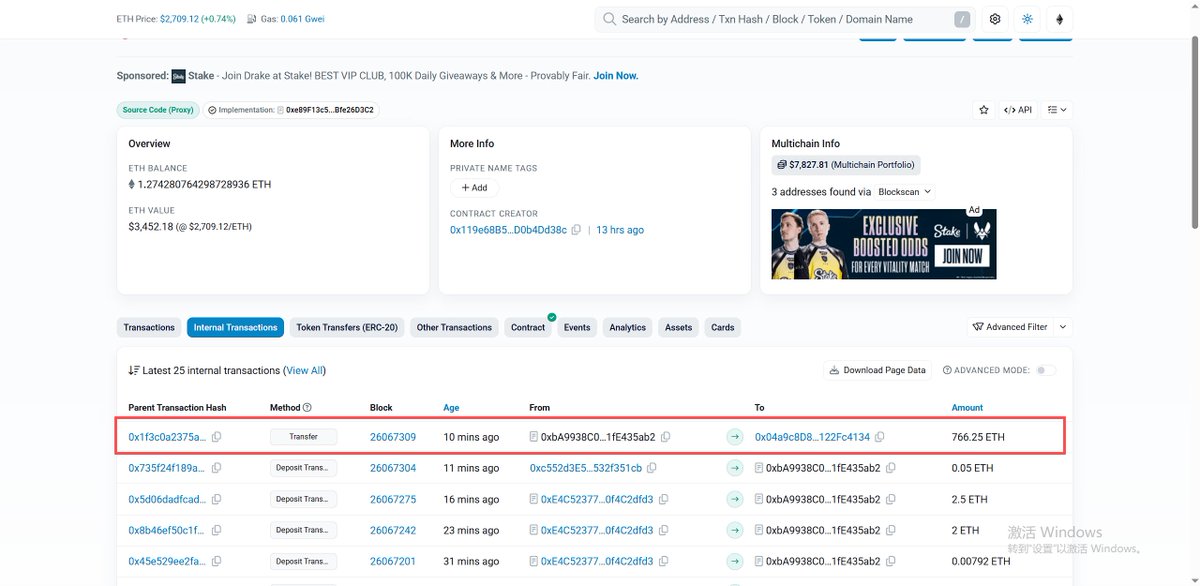Image resolution: width=1200 pixels, height=586 pixels.
Task: Click the Advanced Filter button
Action: click(x=1010, y=327)
